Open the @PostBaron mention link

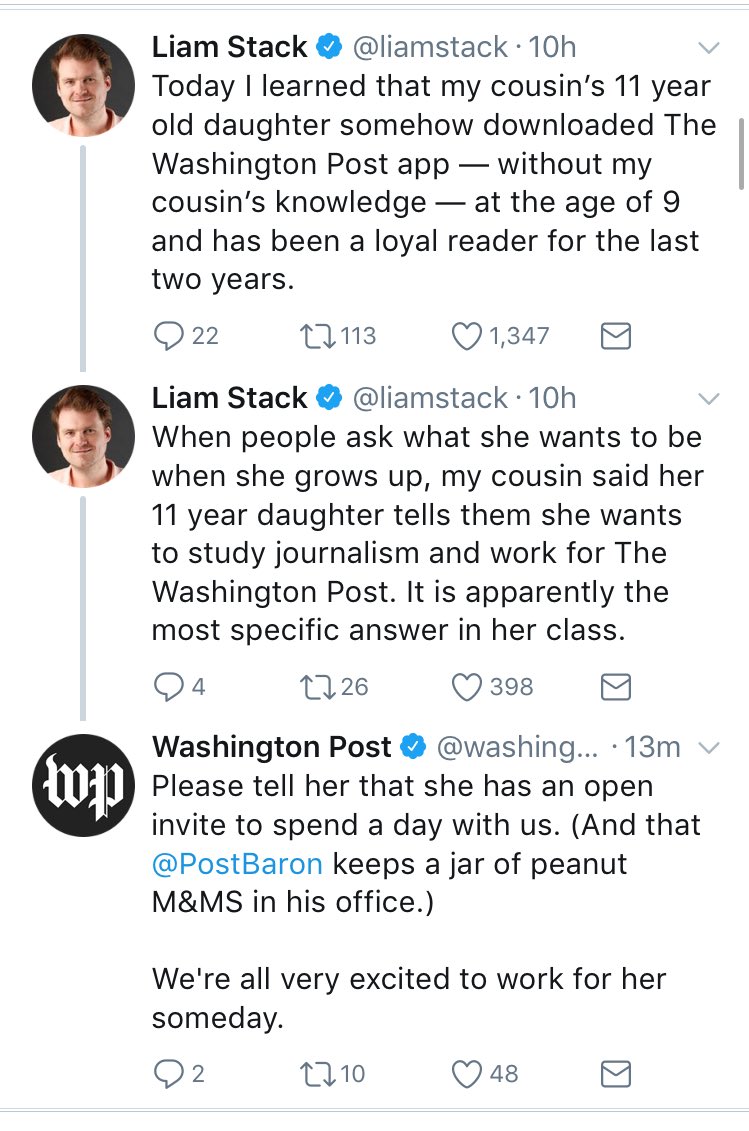237,863
